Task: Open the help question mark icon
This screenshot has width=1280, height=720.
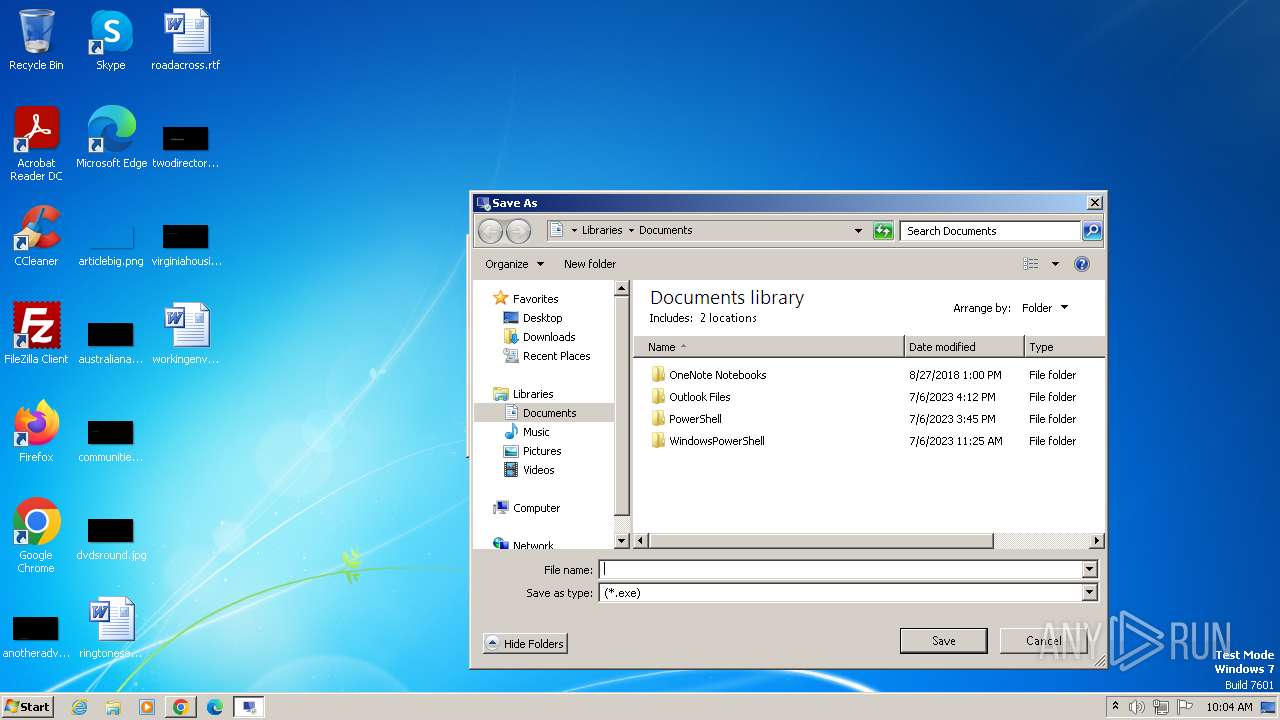Action: point(1081,264)
